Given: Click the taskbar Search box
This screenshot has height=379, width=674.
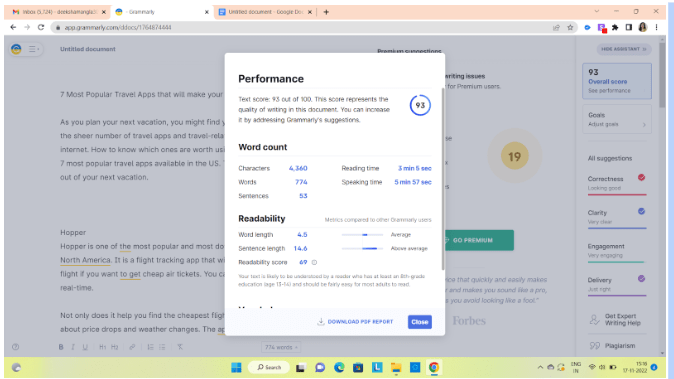Looking at the screenshot, I should [x=269, y=367].
